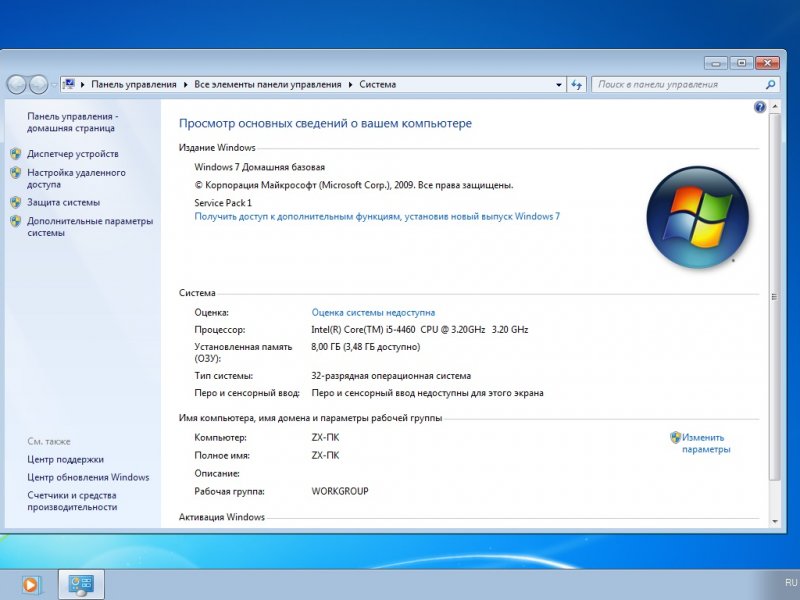Click ZX-ПК value next to Компьютер
The height and width of the screenshot is (600, 800).
pyautogui.click(x=325, y=438)
